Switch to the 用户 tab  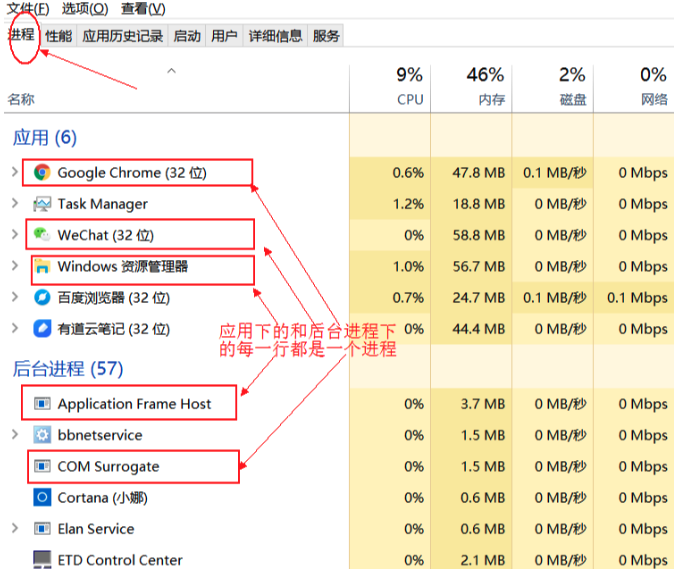click(x=224, y=36)
